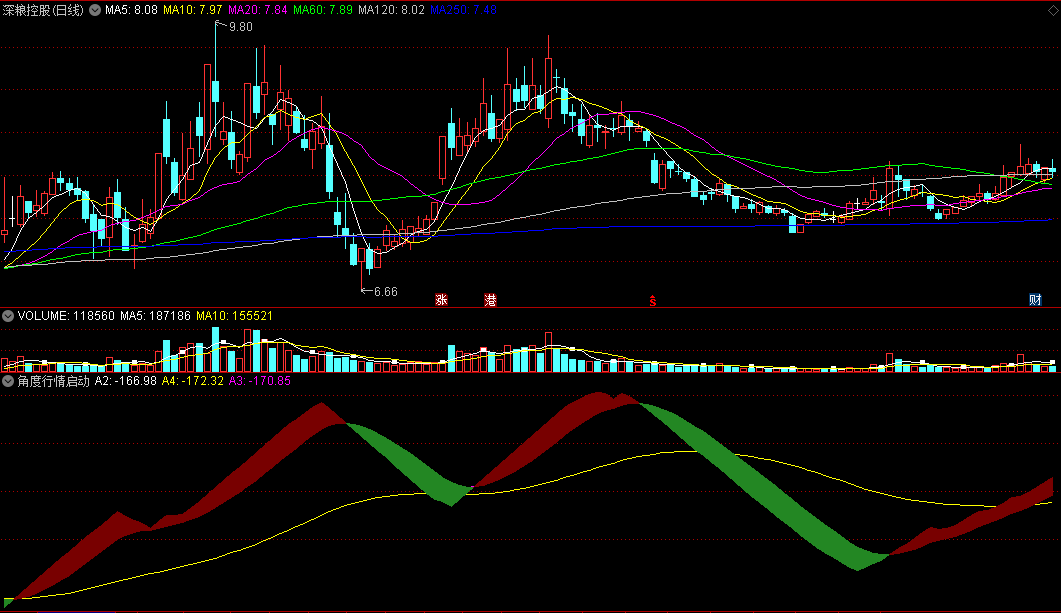Viewport: 1061px width, 613px height.
Task: Select the 深粮控股(日线) chart title
Action: [x=43, y=10]
